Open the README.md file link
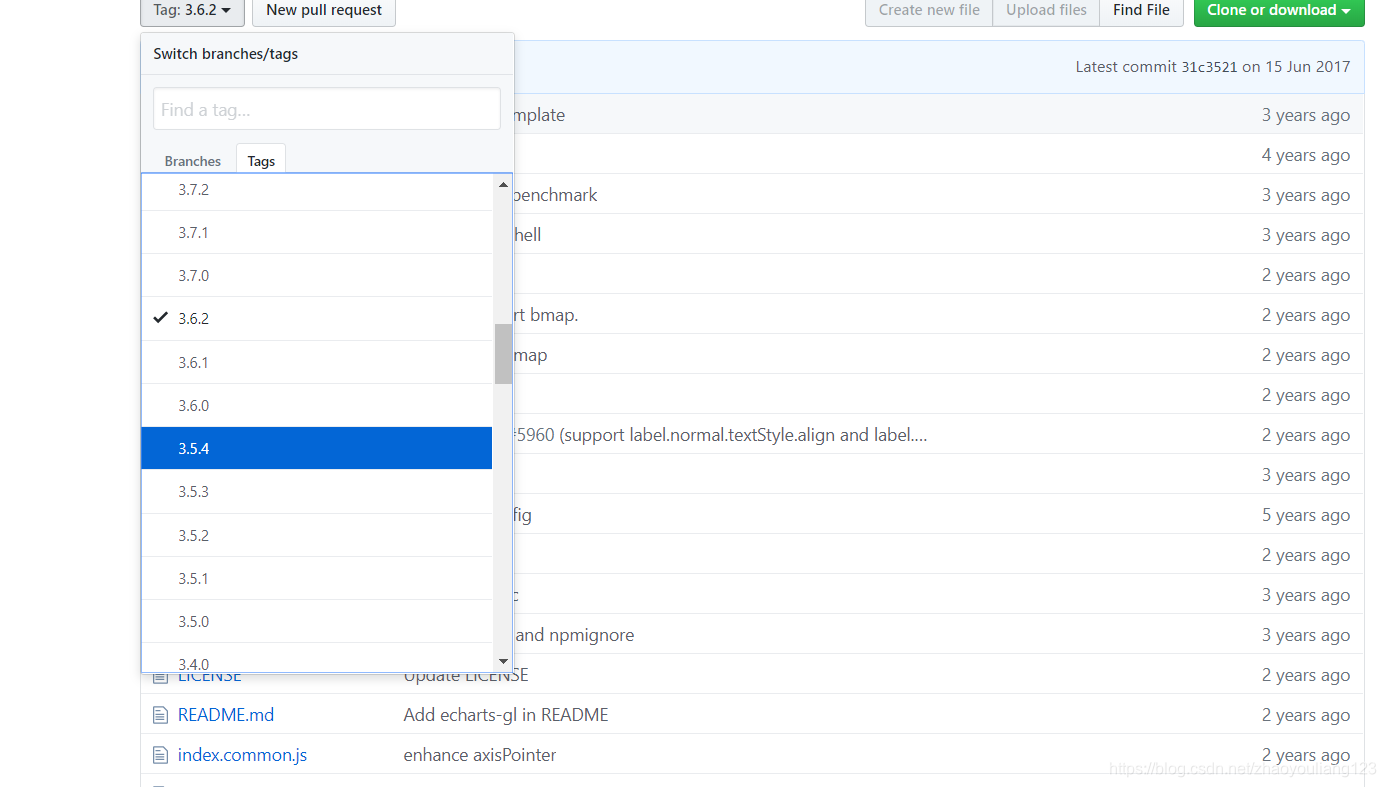The image size is (1386, 787). [x=226, y=715]
